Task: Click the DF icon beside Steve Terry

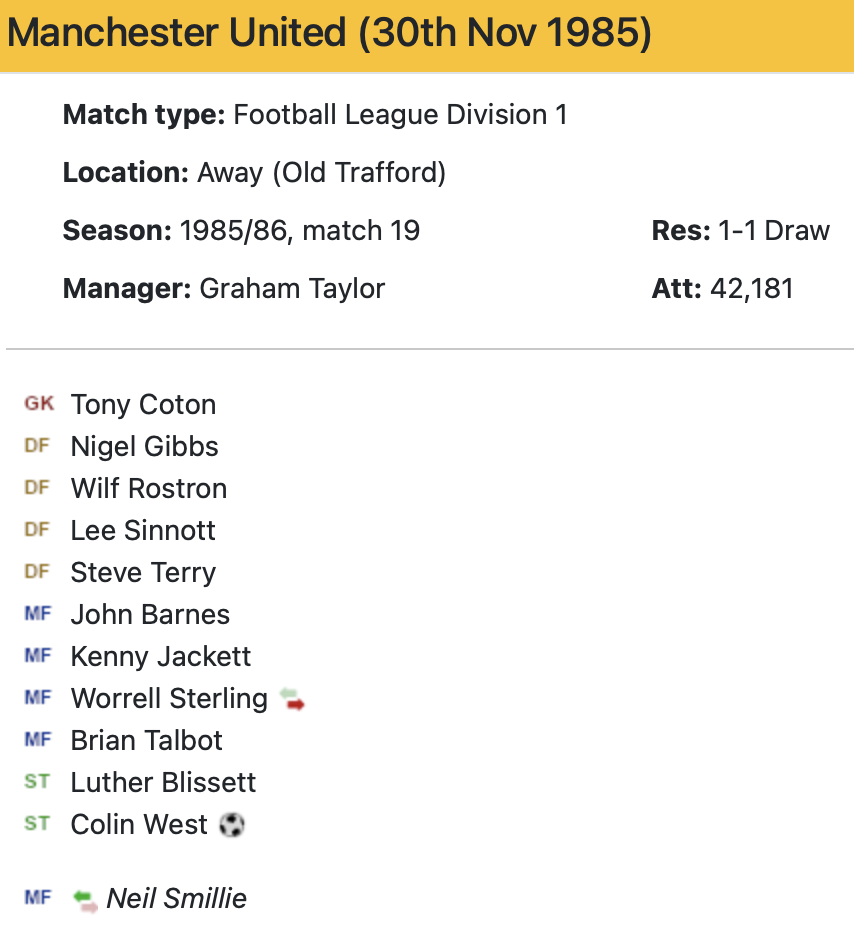Action: [37, 572]
